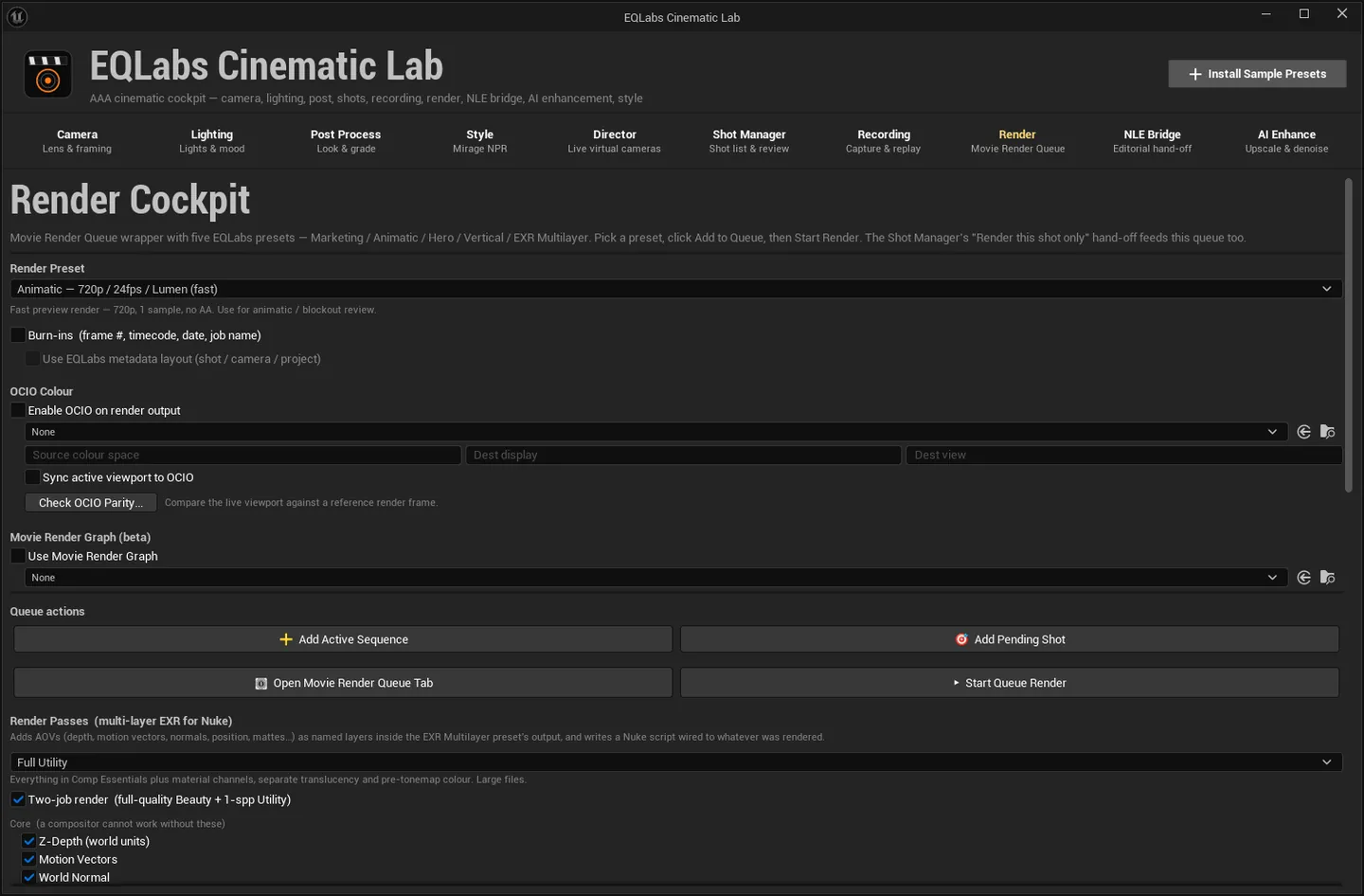Uncheck Z-Depth (world units) pass
1364x896 pixels.
coord(28,841)
